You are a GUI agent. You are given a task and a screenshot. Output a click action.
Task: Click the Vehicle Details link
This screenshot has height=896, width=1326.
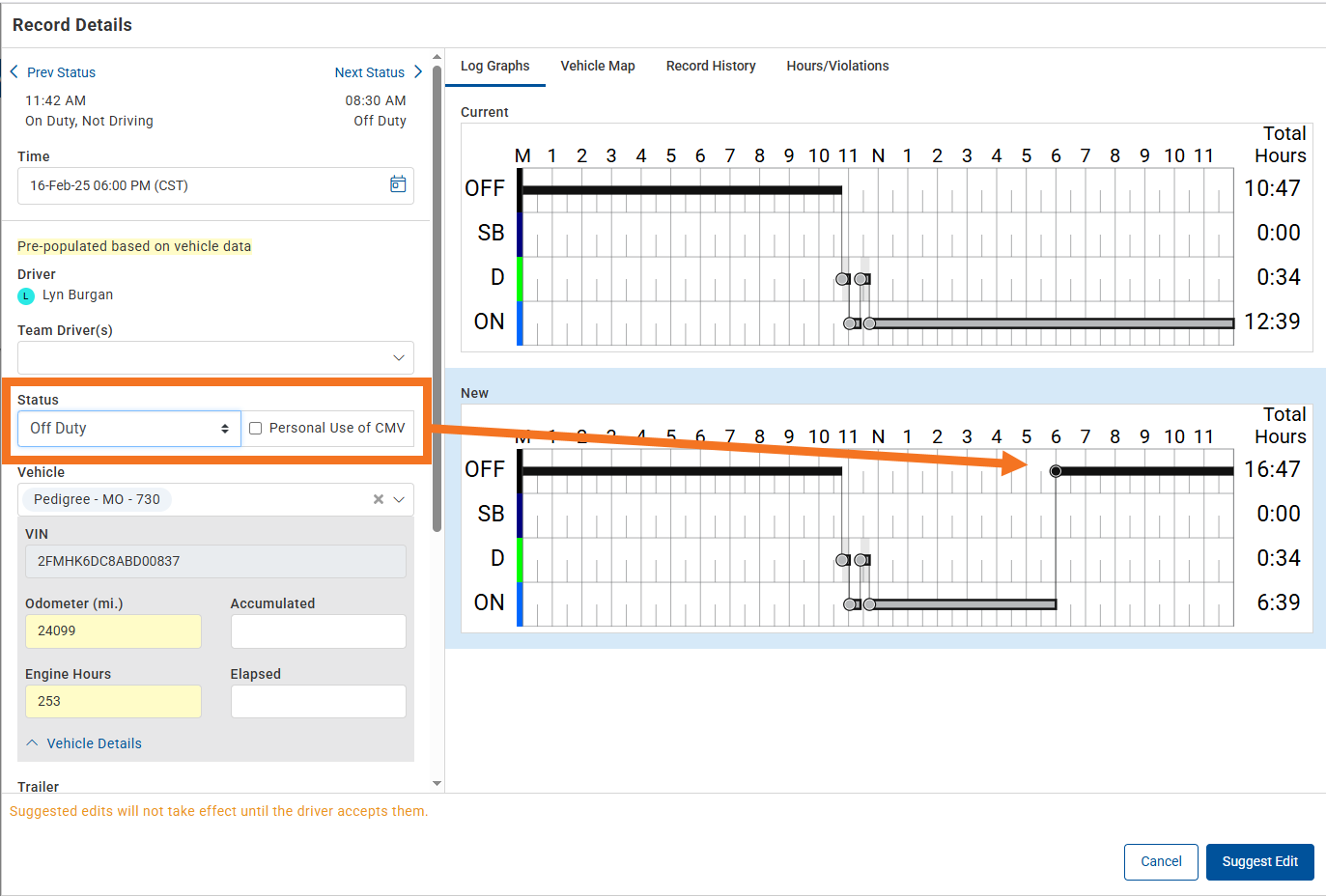94,743
